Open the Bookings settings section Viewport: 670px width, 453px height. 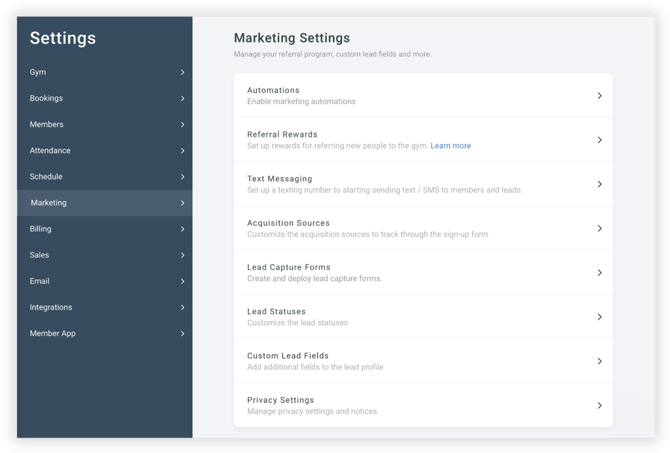[46, 99]
